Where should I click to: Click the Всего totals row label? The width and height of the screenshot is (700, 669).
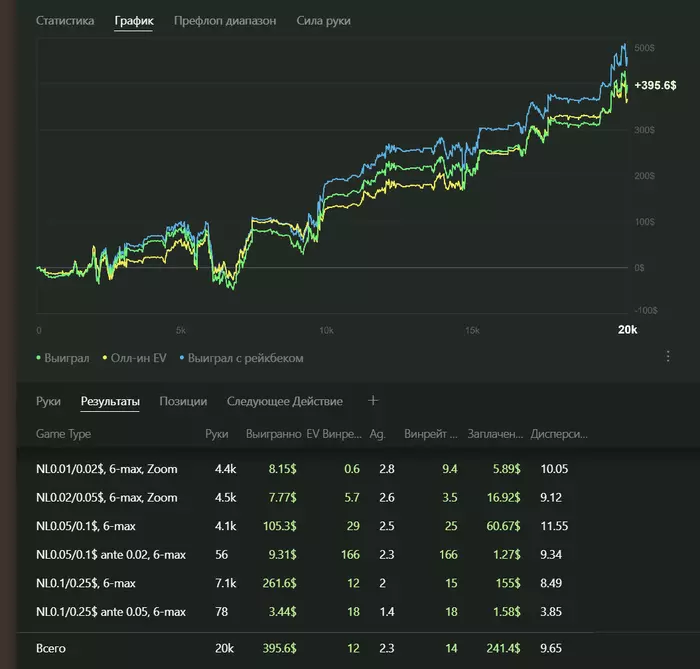50,648
